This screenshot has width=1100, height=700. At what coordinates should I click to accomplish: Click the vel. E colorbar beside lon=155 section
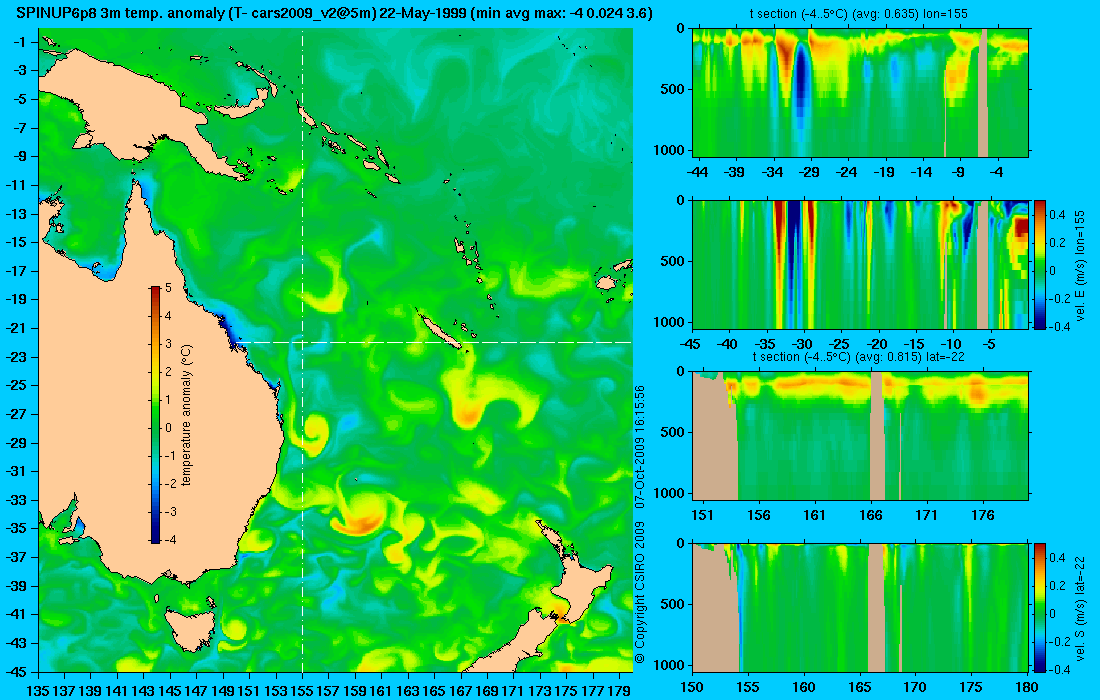coord(1040,264)
